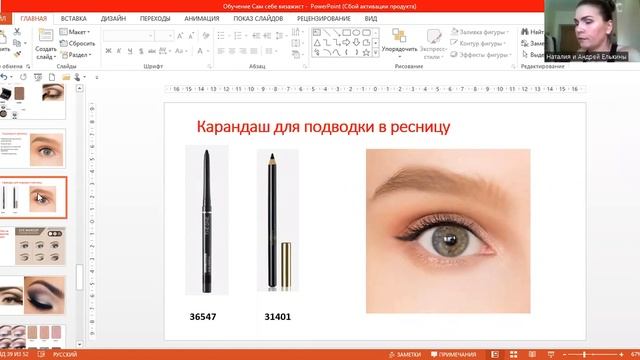
Task: Click the Создать слайд new slide icon
Action: click(46, 35)
